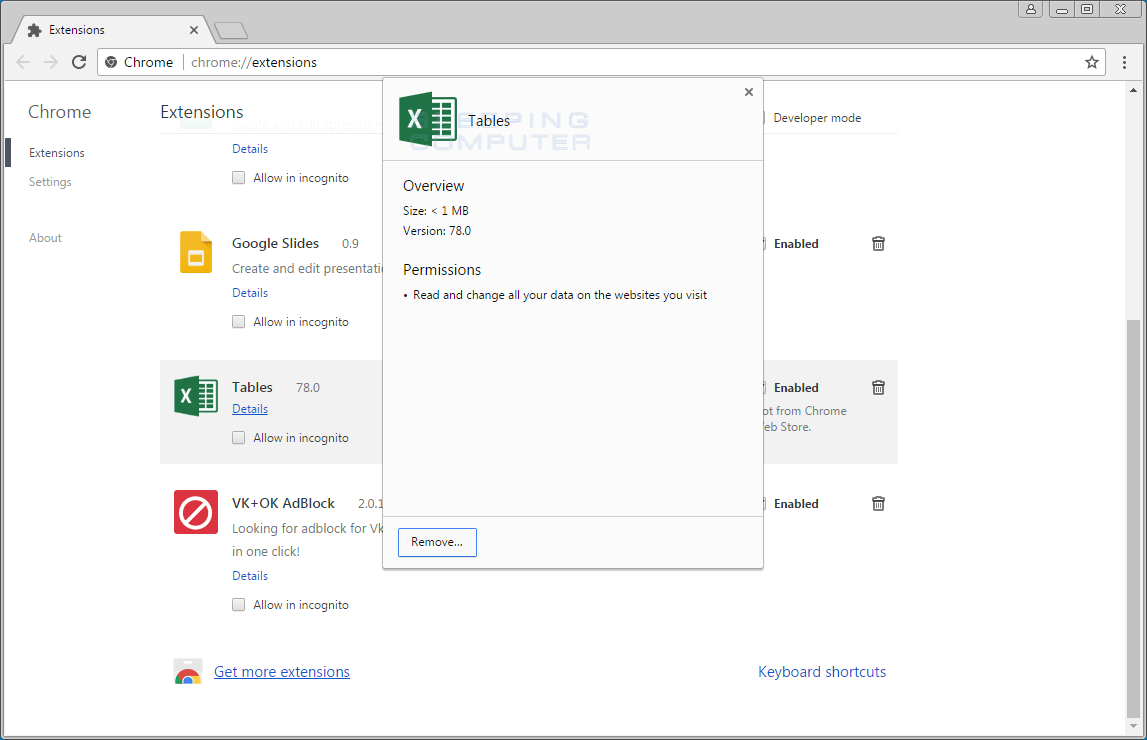Open Chrome's three-dot menu
The height and width of the screenshot is (740, 1147).
[x=1125, y=62]
